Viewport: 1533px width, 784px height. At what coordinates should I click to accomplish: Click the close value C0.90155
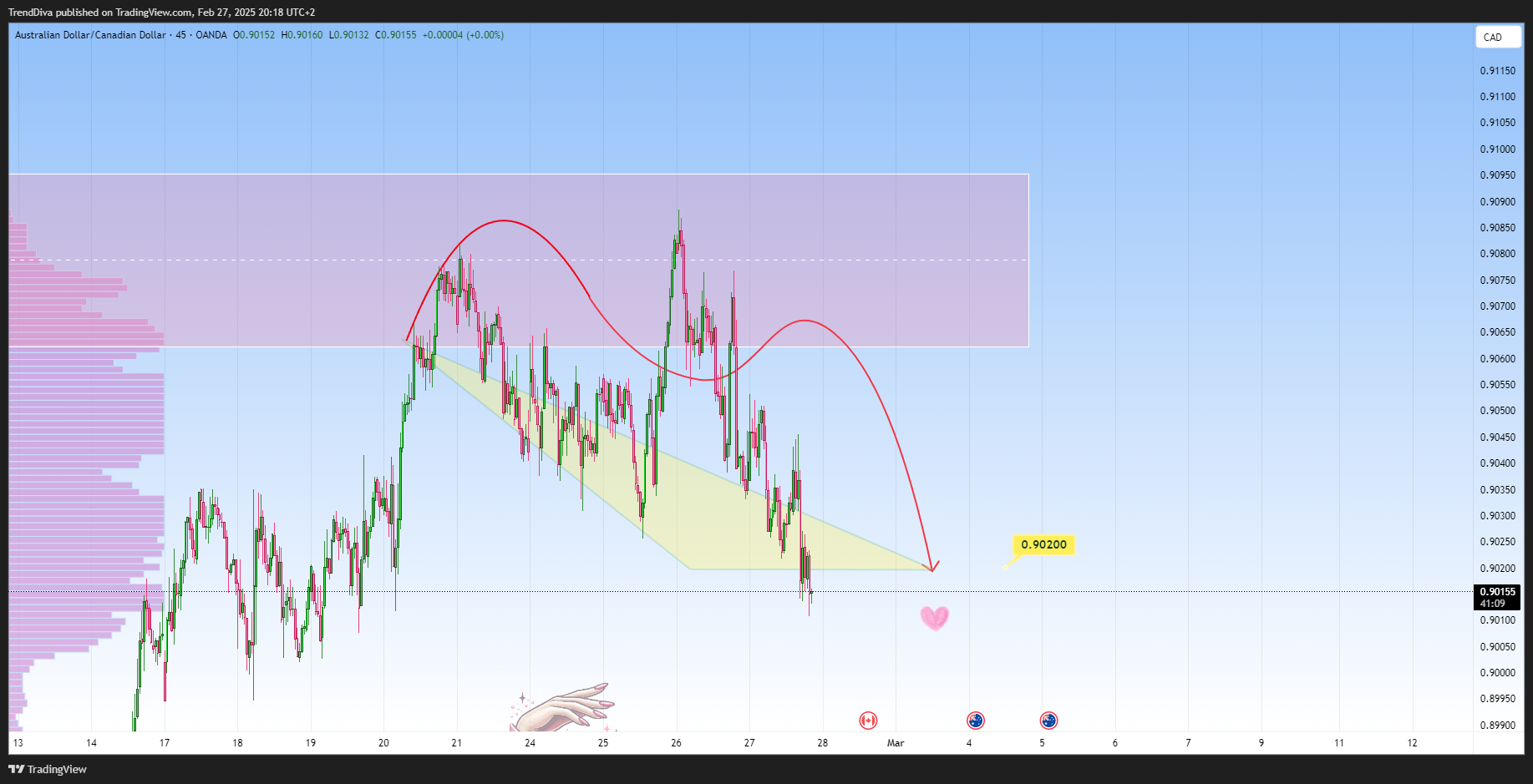click(395, 35)
